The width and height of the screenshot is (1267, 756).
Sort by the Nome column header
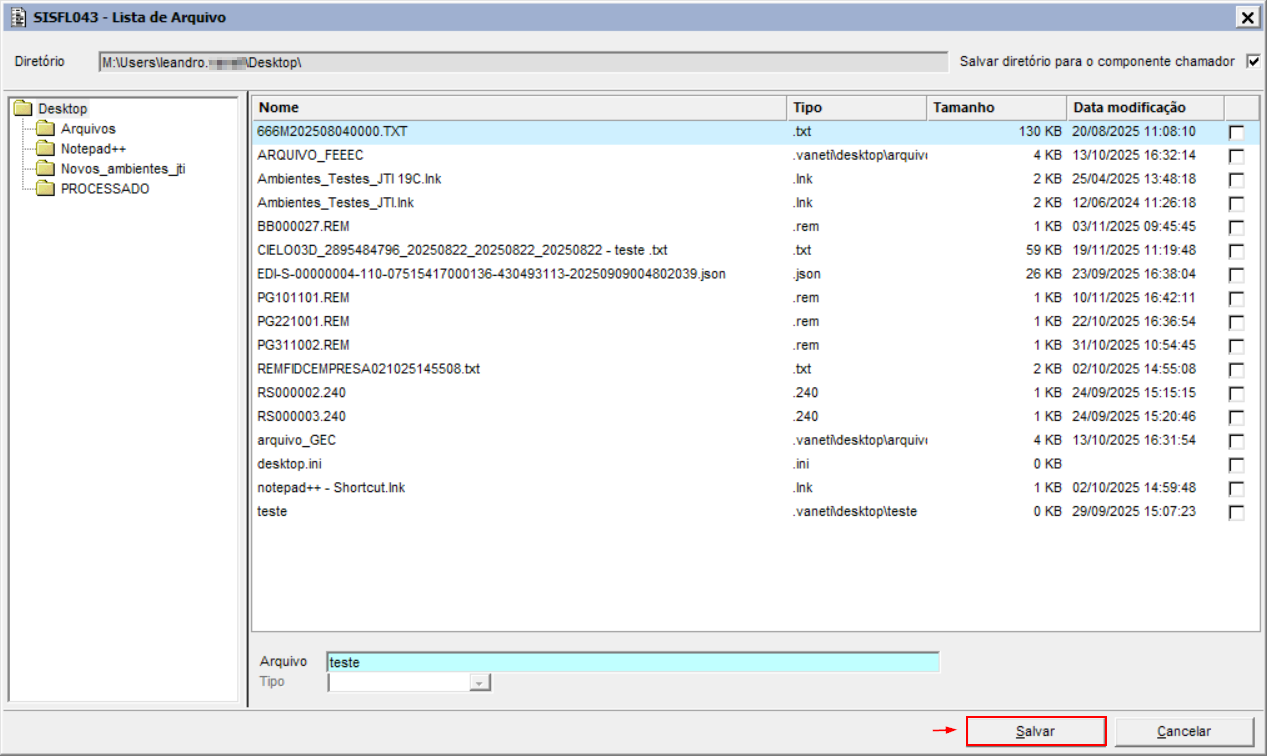click(x=519, y=107)
